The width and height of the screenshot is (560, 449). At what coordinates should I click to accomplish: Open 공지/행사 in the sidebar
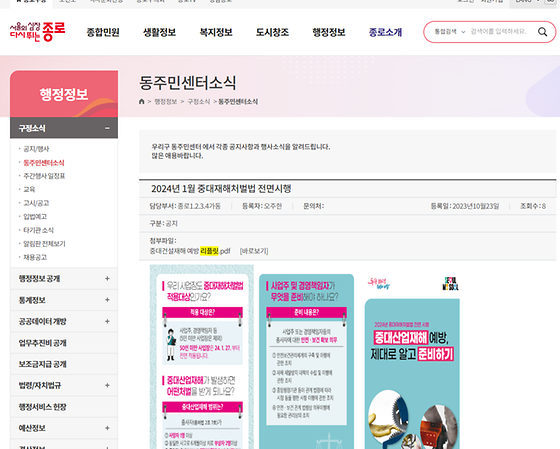pos(36,149)
